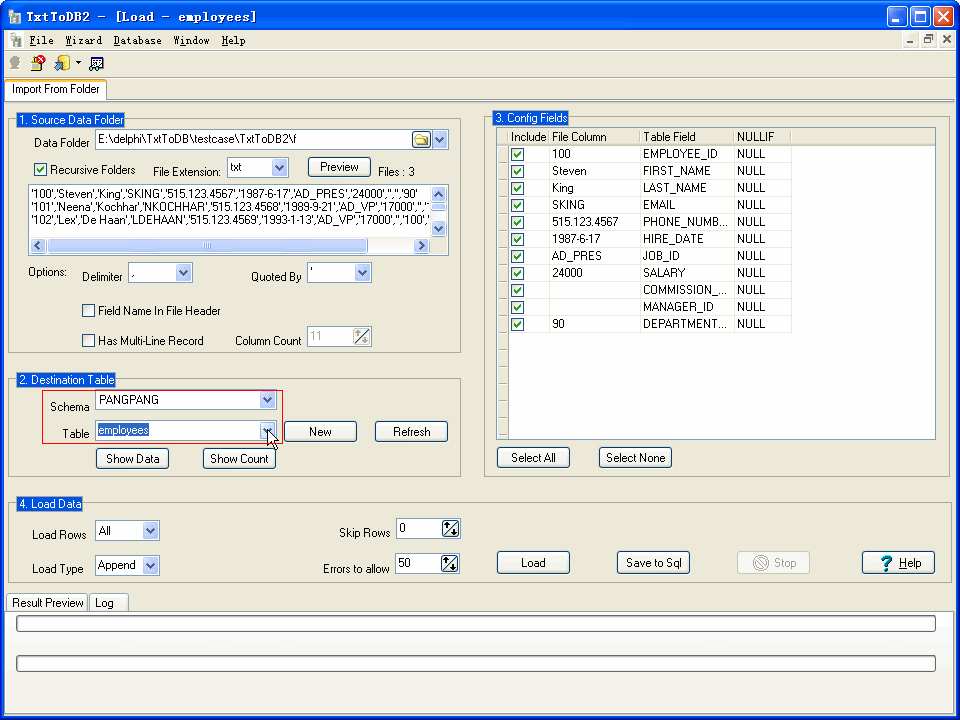Viewport: 960px width, 720px height.
Task: Open the Delimiter dropdown
Action: [x=183, y=273]
